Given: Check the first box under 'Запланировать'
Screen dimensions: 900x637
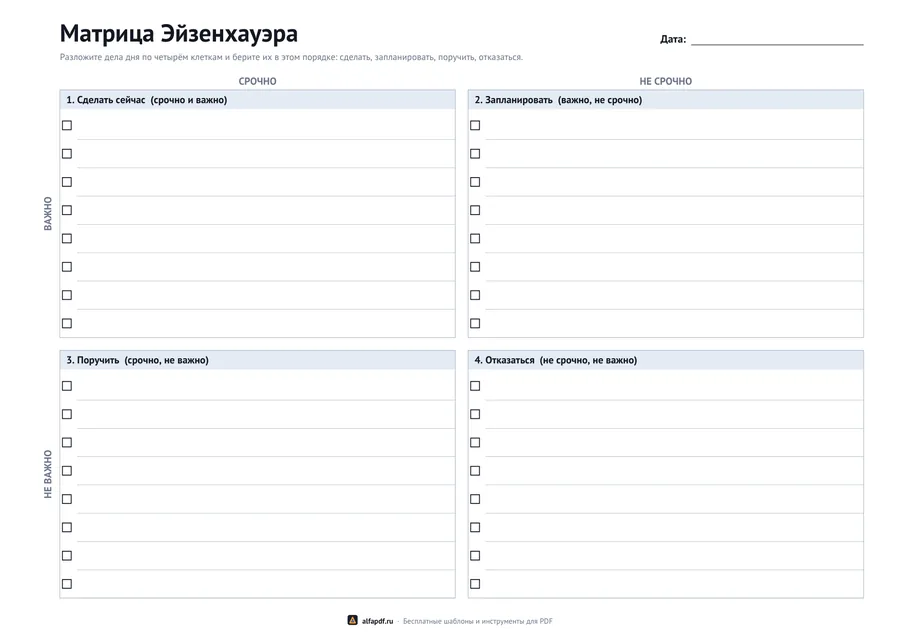Looking at the screenshot, I should point(475,125).
